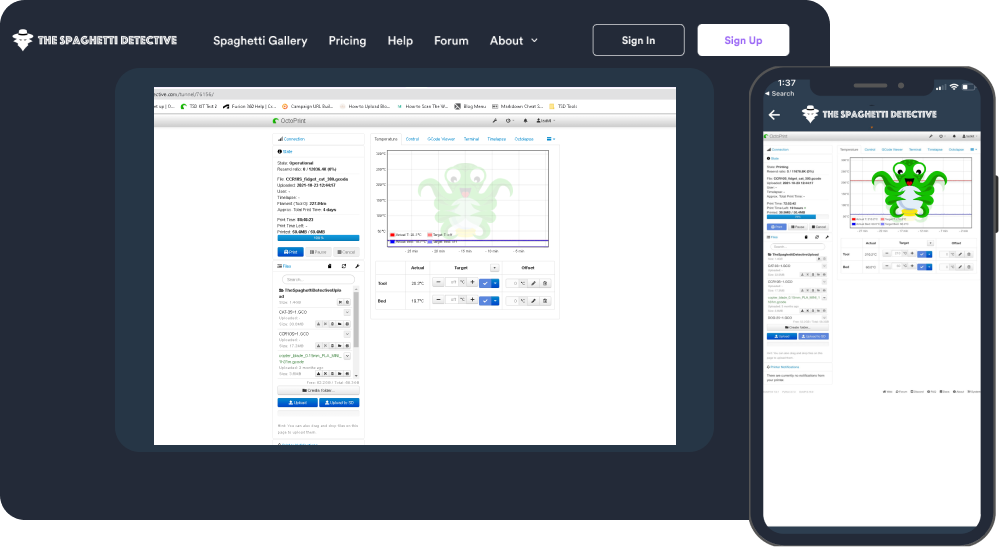Expand the Connection panel in OctoPrint
Viewport: 1000px width, 547px height.
pyautogui.click(x=292, y=139)
